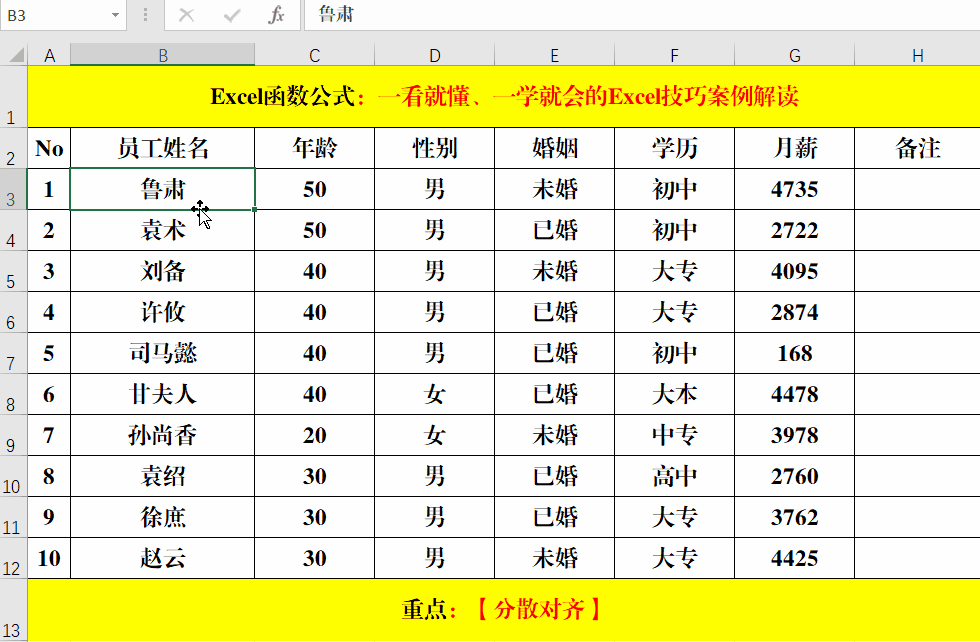Select column H header
Image resolution: width=980 pixels, height=642 pixels.
[x=917, y=55]
